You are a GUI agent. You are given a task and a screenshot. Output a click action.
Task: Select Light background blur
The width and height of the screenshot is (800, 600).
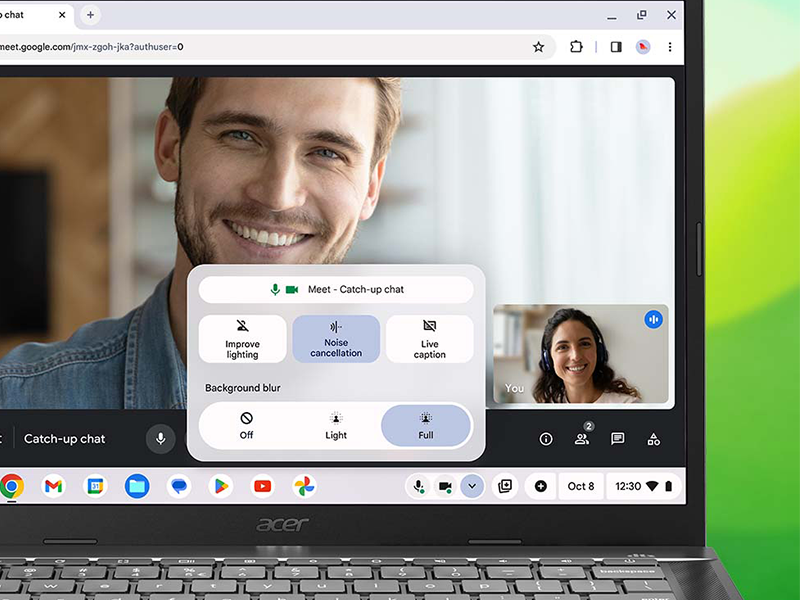(x=335, y=425)
